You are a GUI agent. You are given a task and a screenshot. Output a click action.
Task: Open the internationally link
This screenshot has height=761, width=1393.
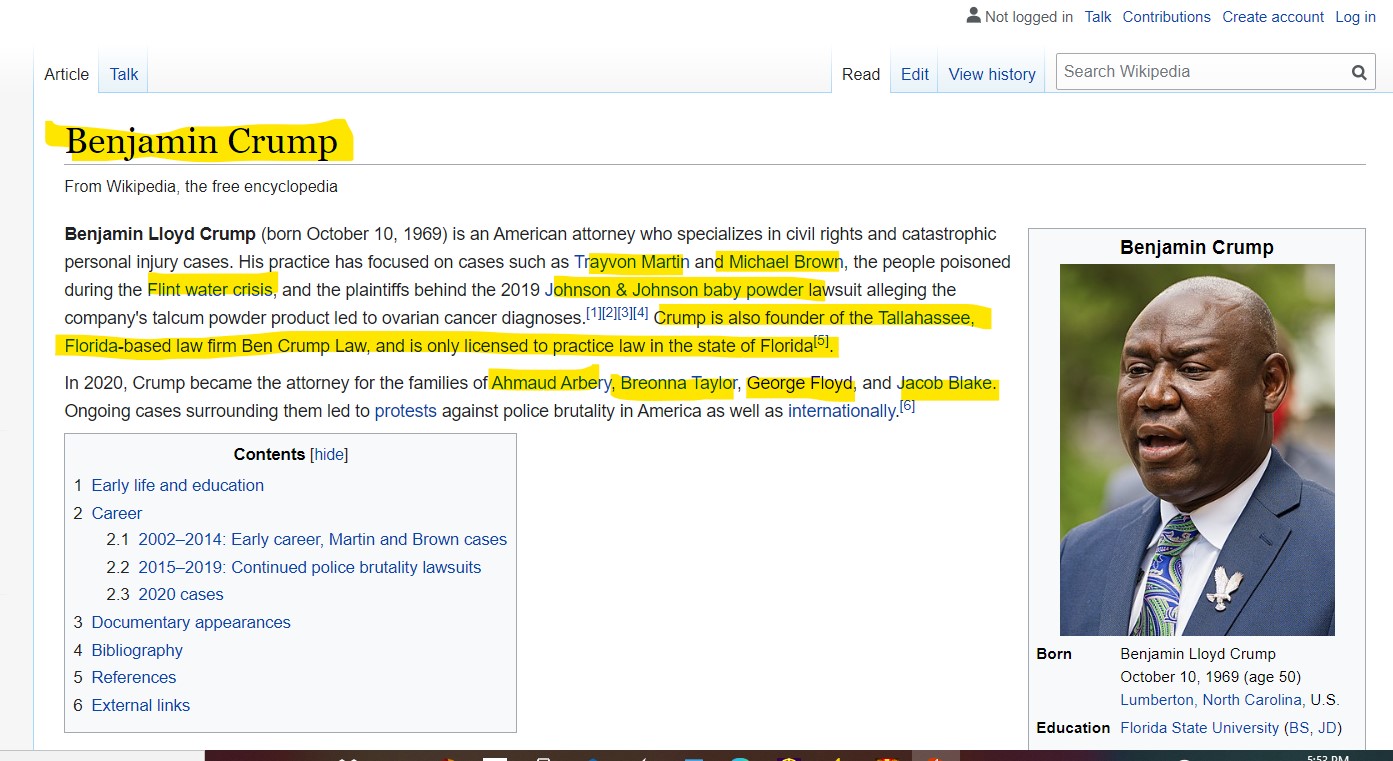(842, 411)
